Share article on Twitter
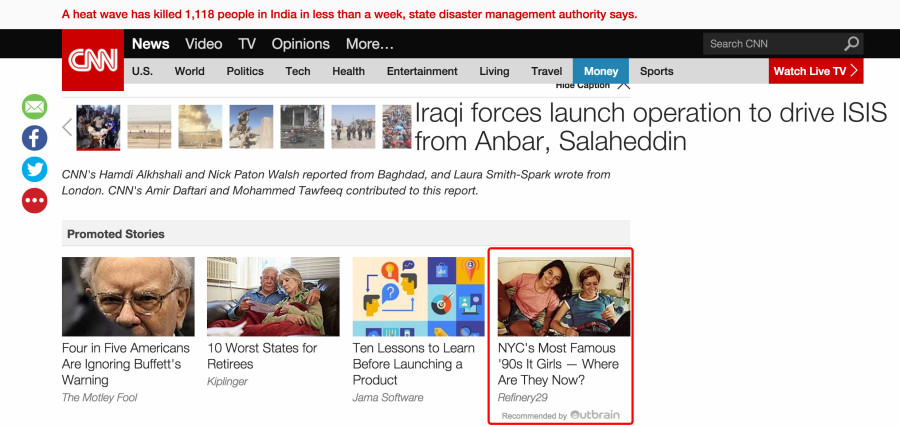 click(34, 169)
